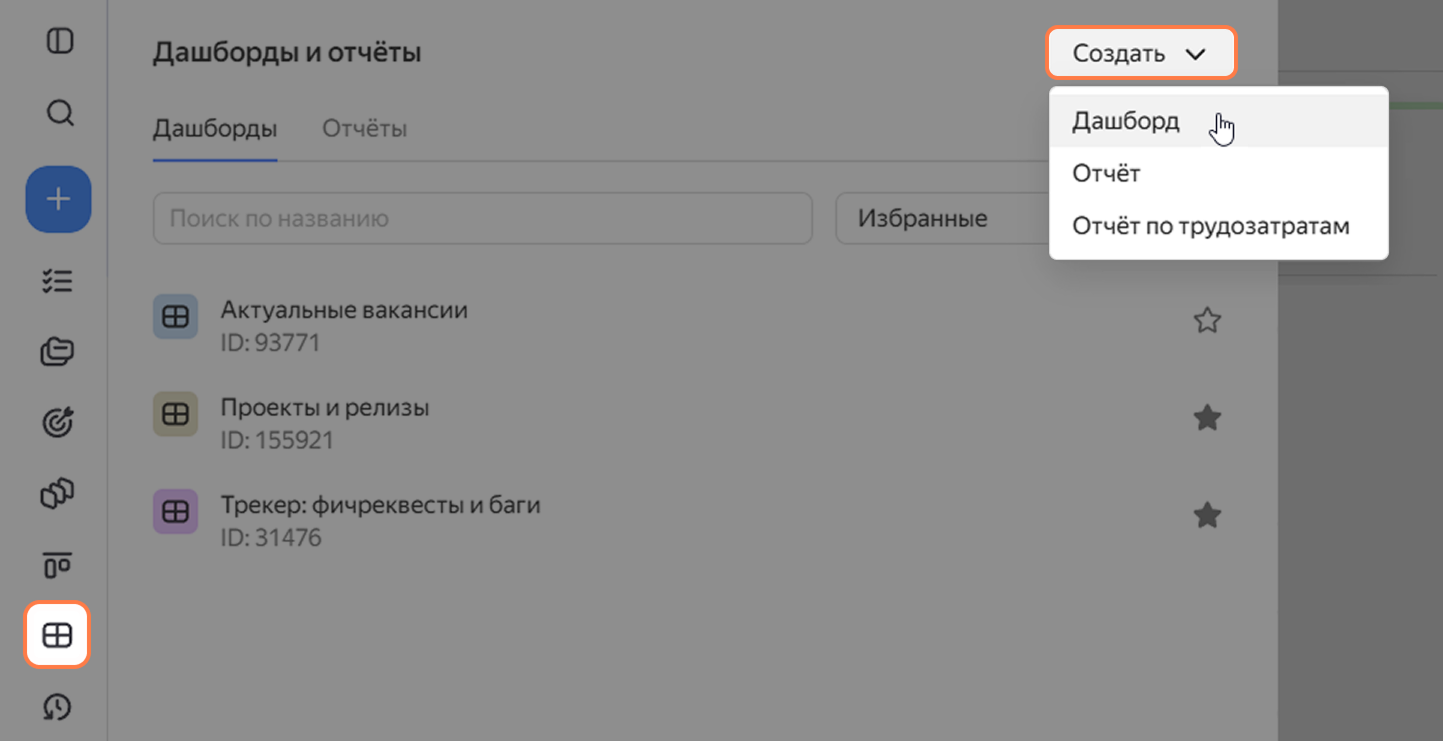
Task: Open the Избранные filter dropdown
Action: (942, 218)
